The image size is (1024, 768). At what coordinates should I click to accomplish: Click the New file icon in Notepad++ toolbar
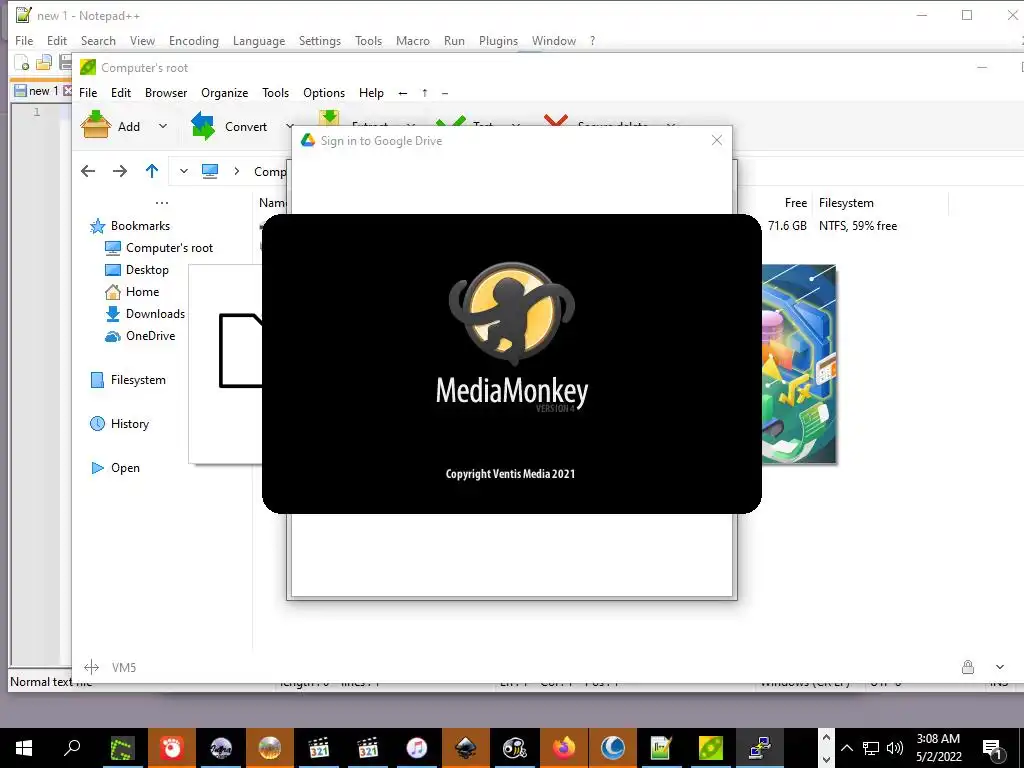[x=22, y=63]
